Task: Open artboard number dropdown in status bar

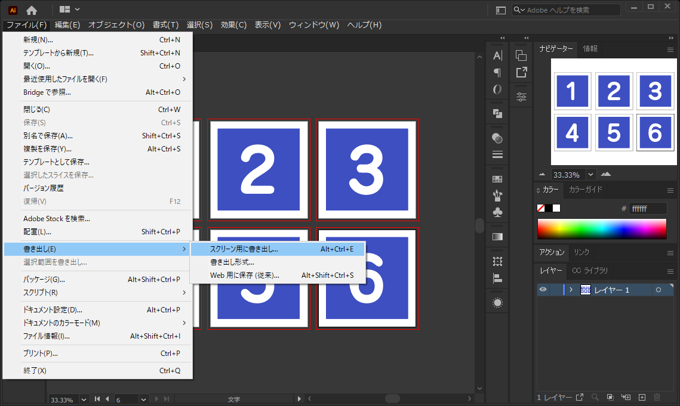Action: coord(144,399)
